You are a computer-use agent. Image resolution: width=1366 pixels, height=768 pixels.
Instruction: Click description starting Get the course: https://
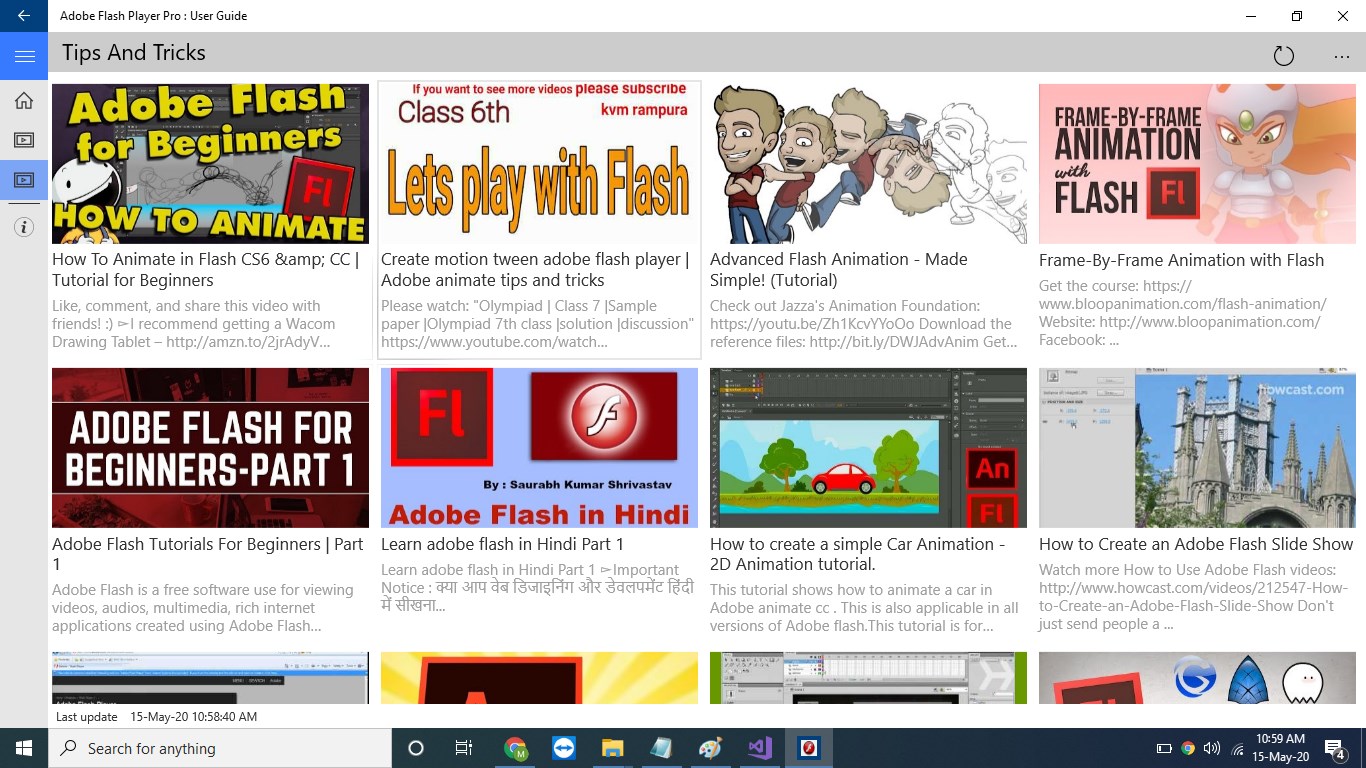click(1183, 313)
